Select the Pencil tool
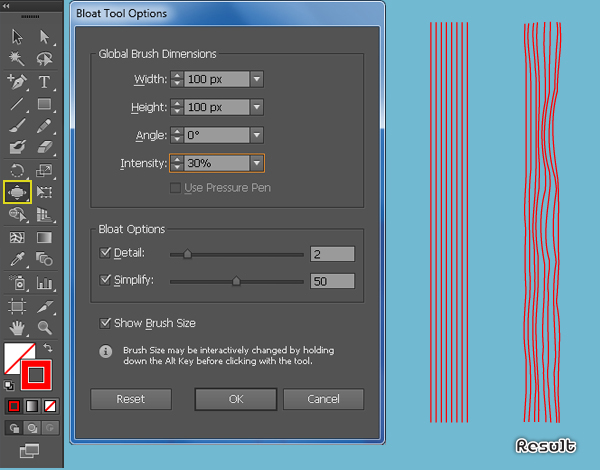 (x=44, y=126)
